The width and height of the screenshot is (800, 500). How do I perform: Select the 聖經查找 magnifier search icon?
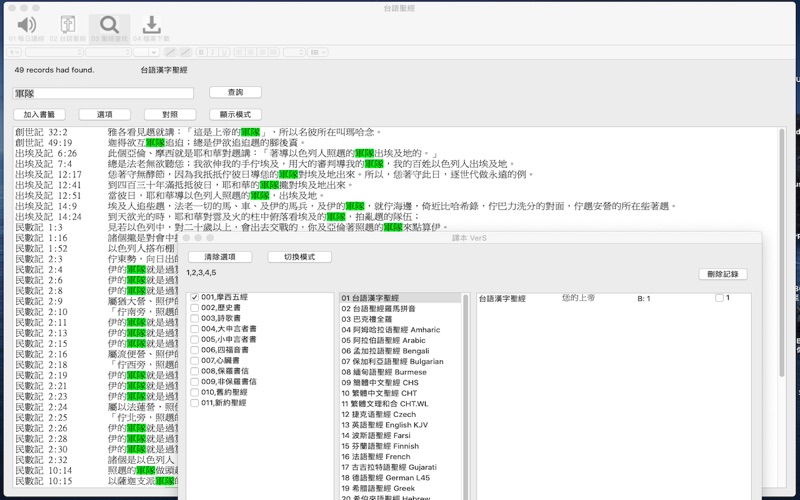[x=109, y=27]
